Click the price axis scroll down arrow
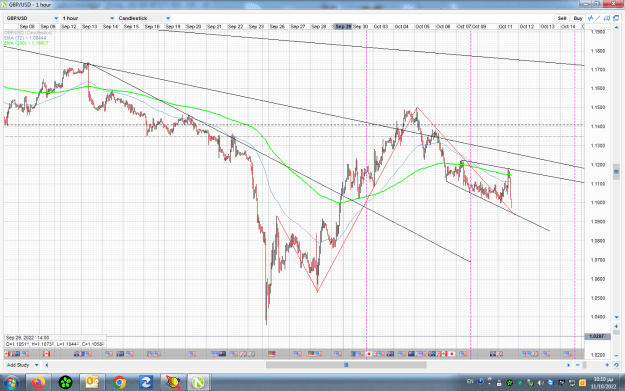This screenshot has height=391, width=625. (x=616, y=317)
